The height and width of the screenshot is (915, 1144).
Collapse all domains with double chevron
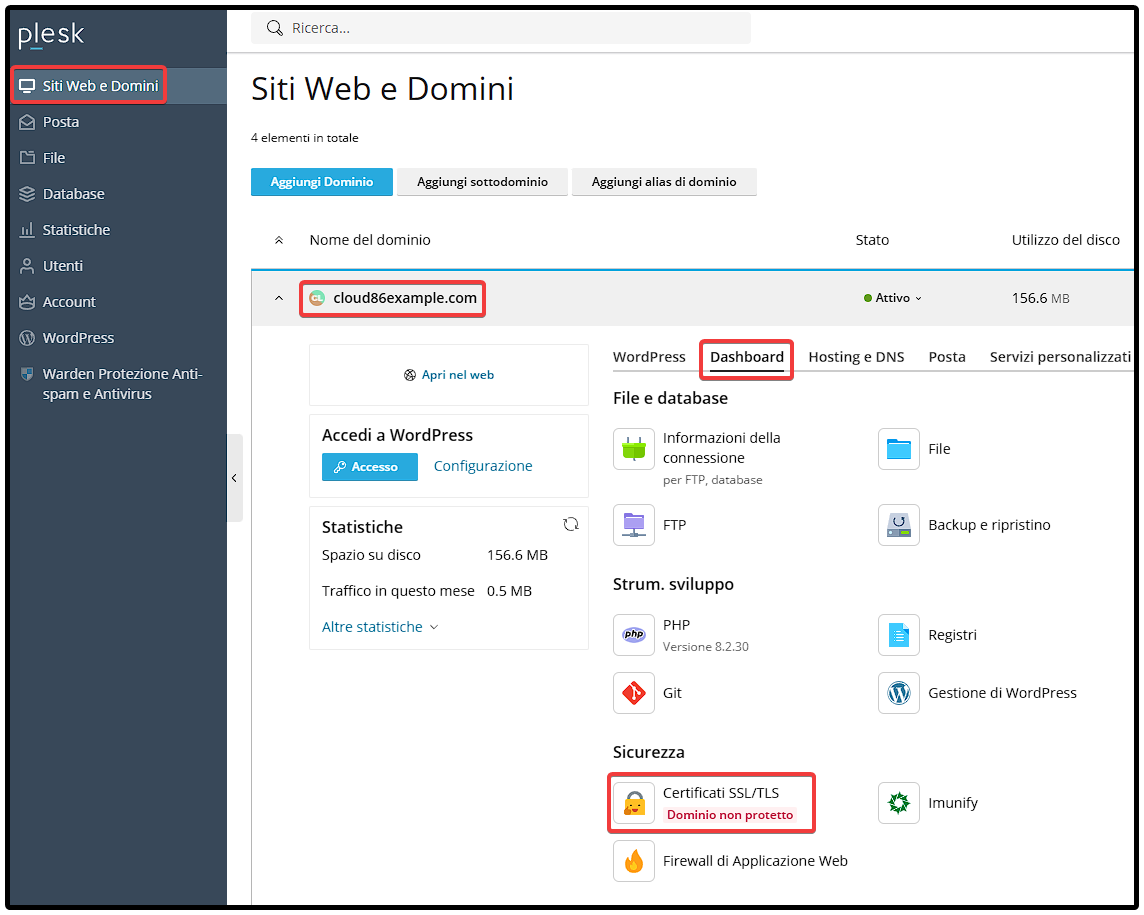pos(279,240)
